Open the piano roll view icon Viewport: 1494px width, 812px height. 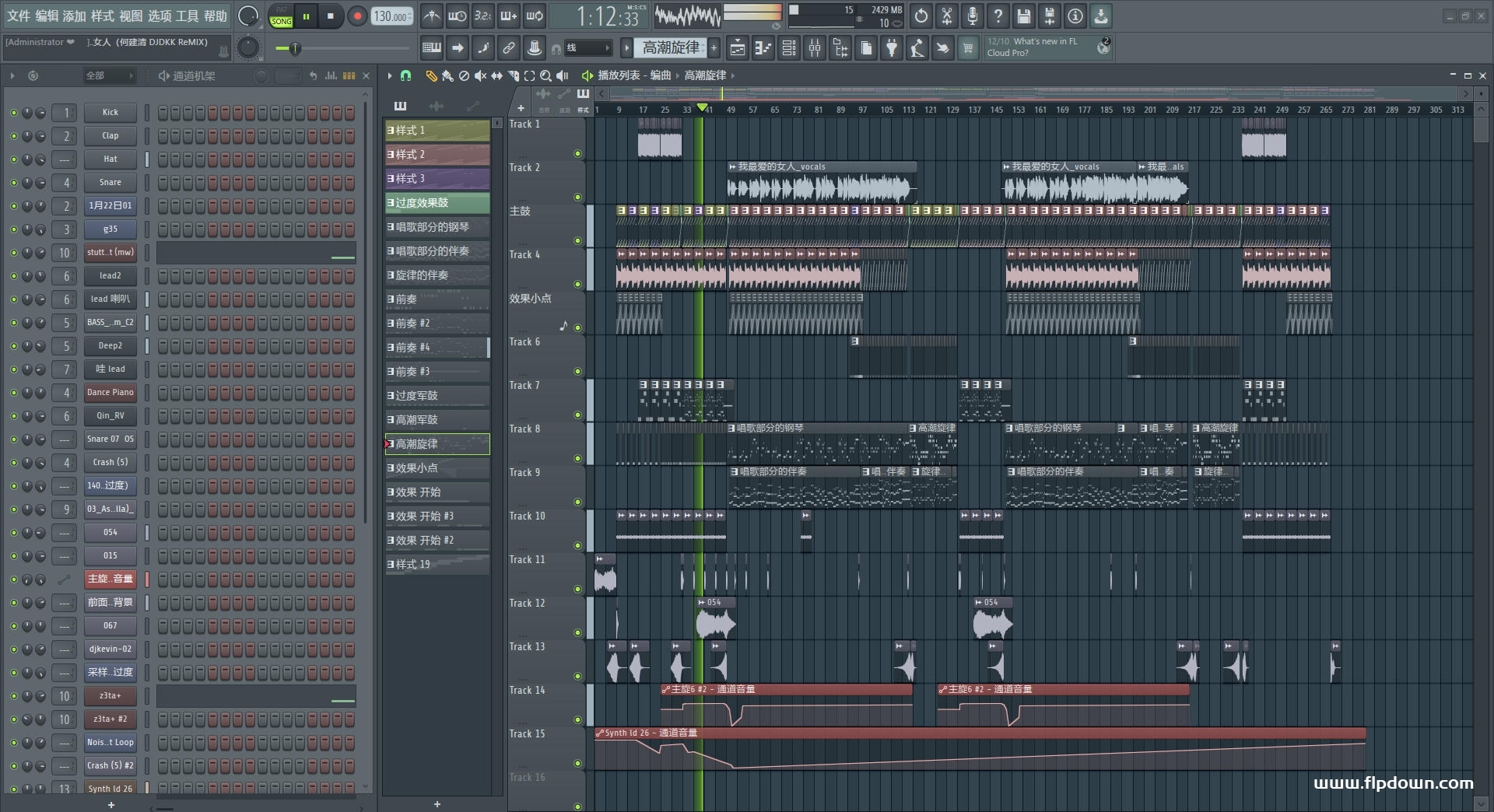[763, 49]
